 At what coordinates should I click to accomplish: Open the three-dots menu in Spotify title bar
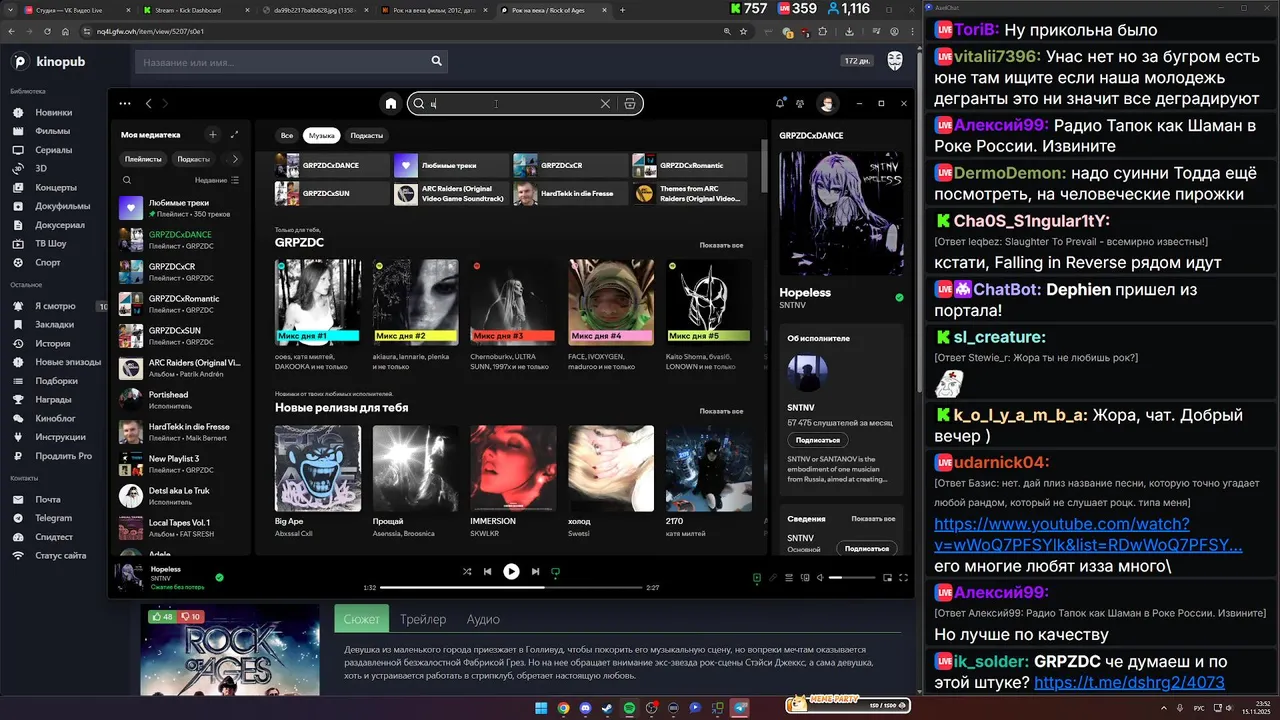(x=125, y=103)
